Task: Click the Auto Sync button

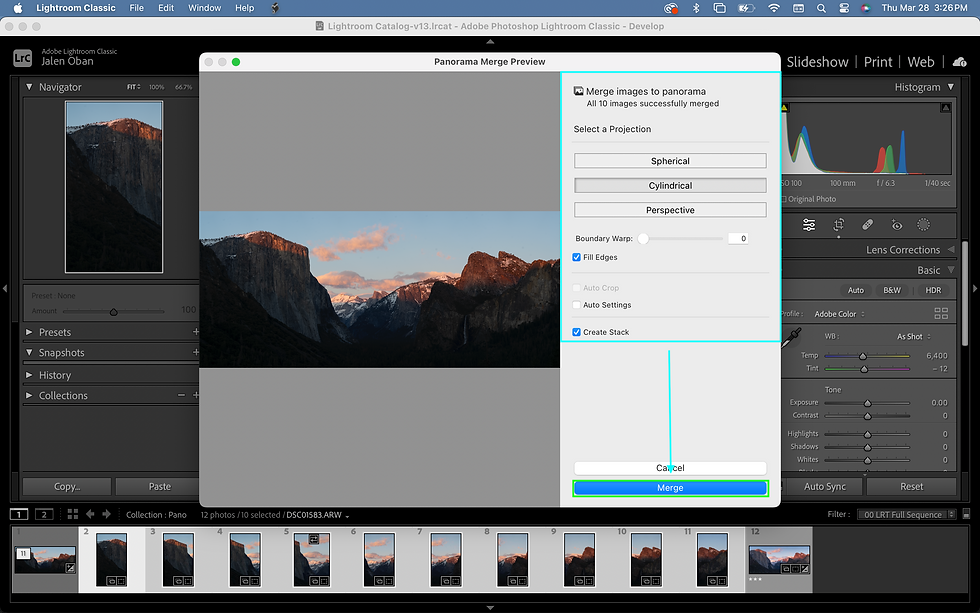Action: [x=824, y=486]
